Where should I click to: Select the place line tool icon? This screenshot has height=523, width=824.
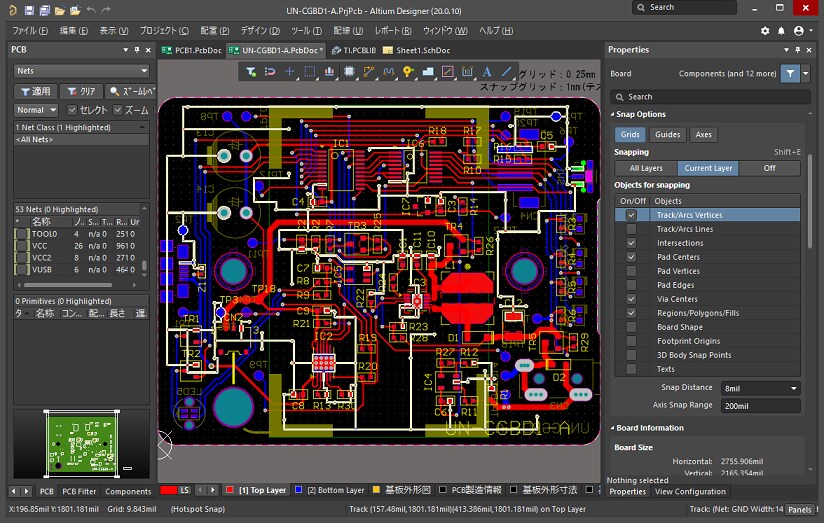[506, 71]
